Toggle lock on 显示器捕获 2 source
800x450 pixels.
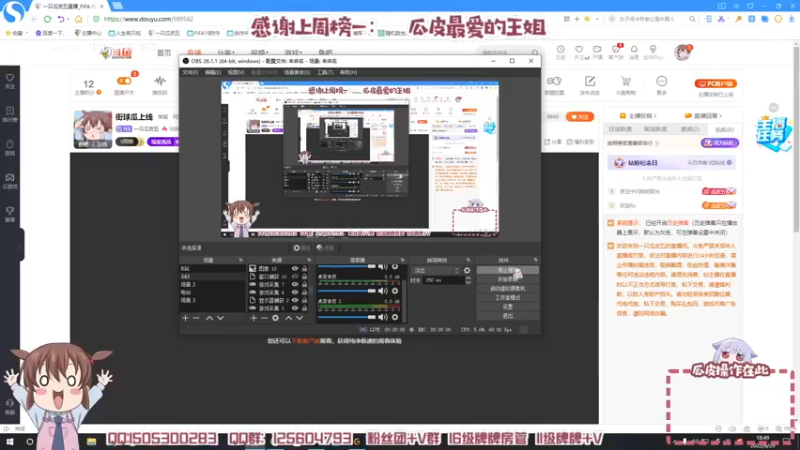[305, 301]
